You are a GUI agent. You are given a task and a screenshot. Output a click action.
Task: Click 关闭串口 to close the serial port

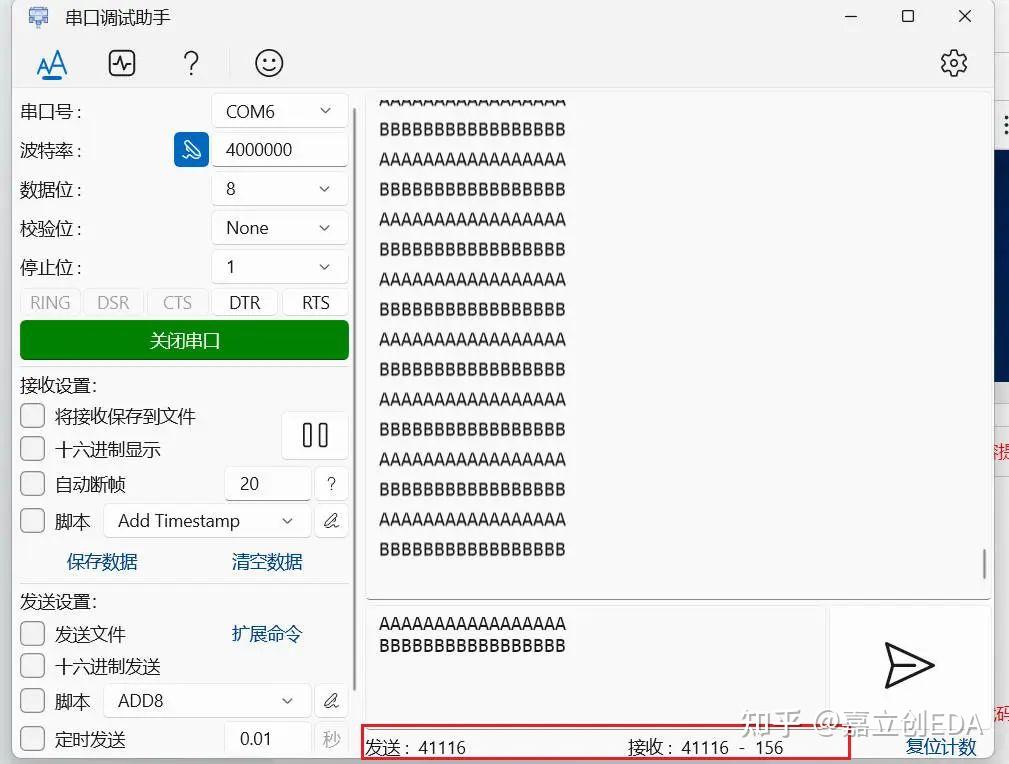pos(183,340)
